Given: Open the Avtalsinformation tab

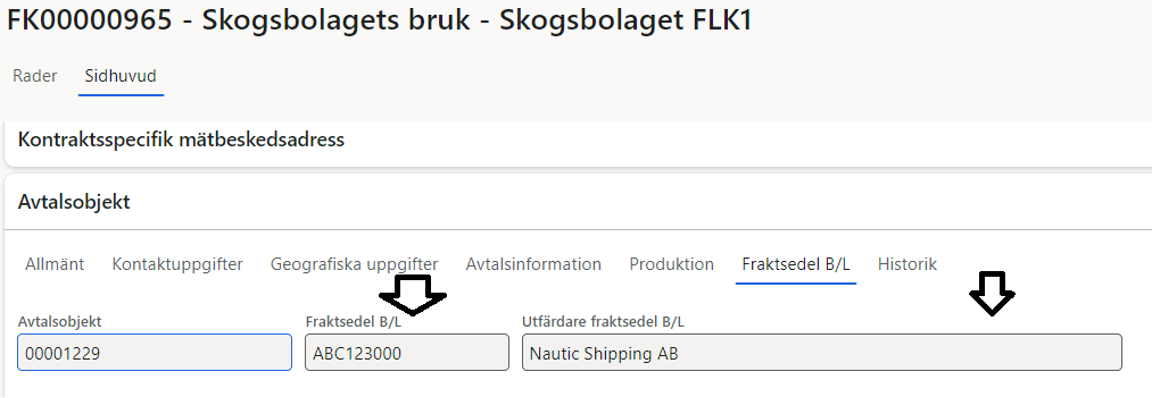Looking at the screenshot, I should click(x=533, y=264).
